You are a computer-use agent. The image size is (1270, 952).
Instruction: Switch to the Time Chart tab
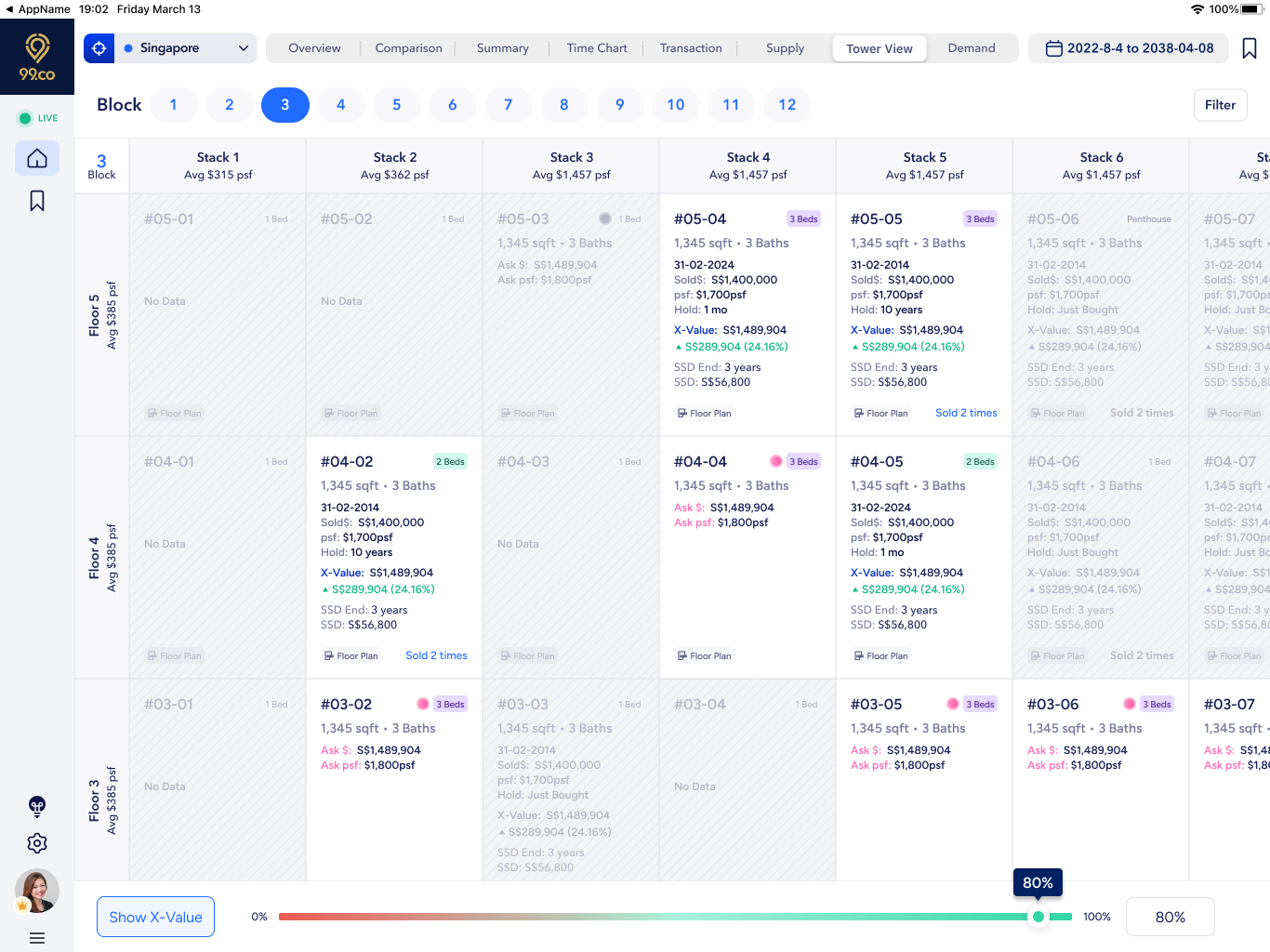pos(597,48)
